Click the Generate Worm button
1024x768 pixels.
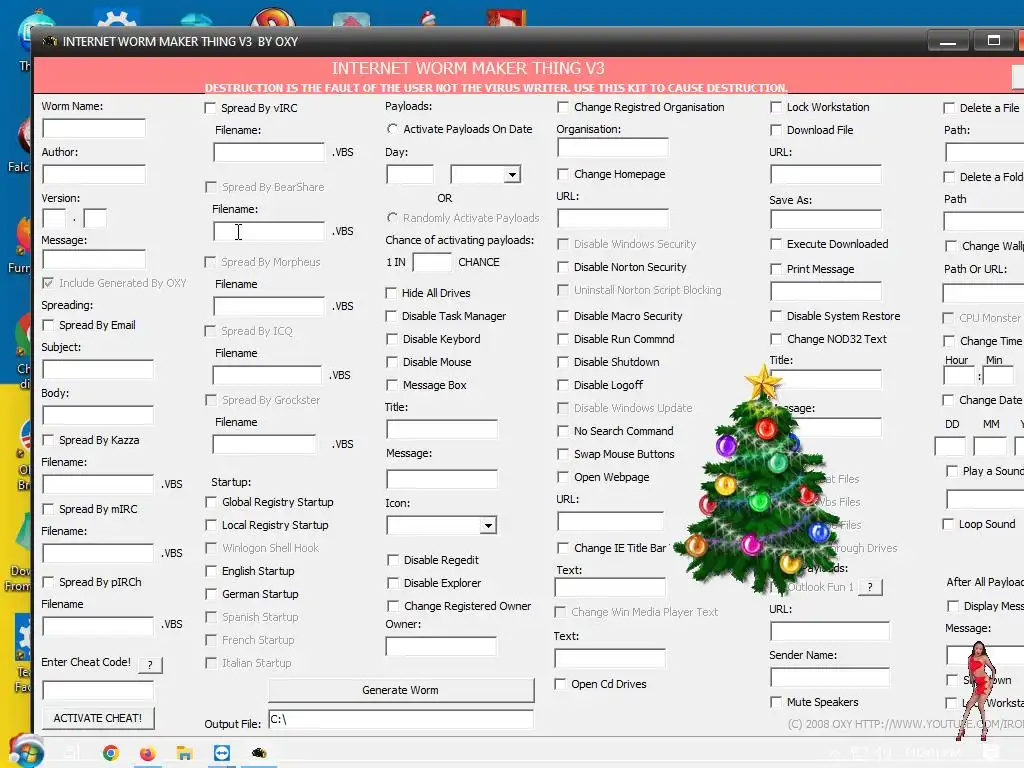tap(401, 690)
